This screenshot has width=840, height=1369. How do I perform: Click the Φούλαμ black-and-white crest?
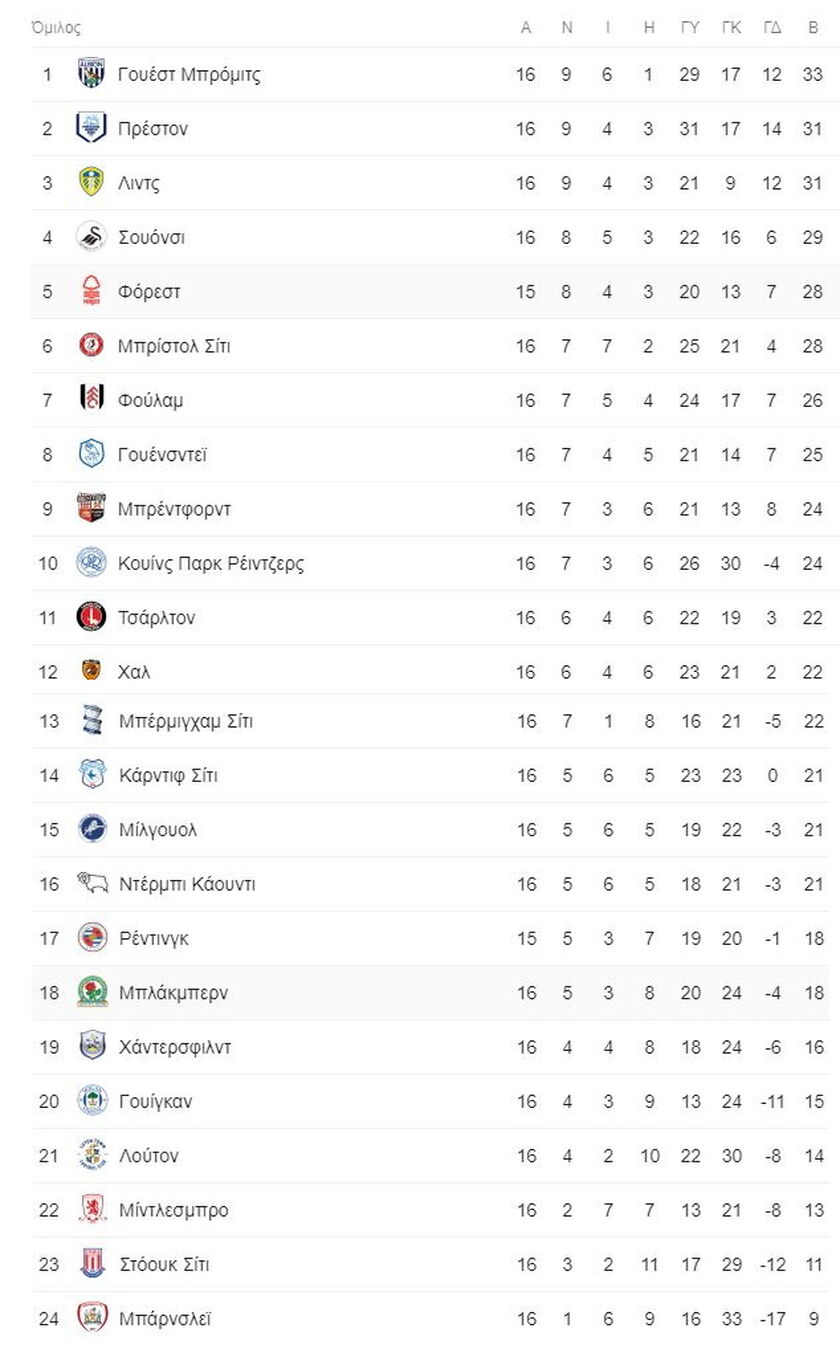[91, 400]
